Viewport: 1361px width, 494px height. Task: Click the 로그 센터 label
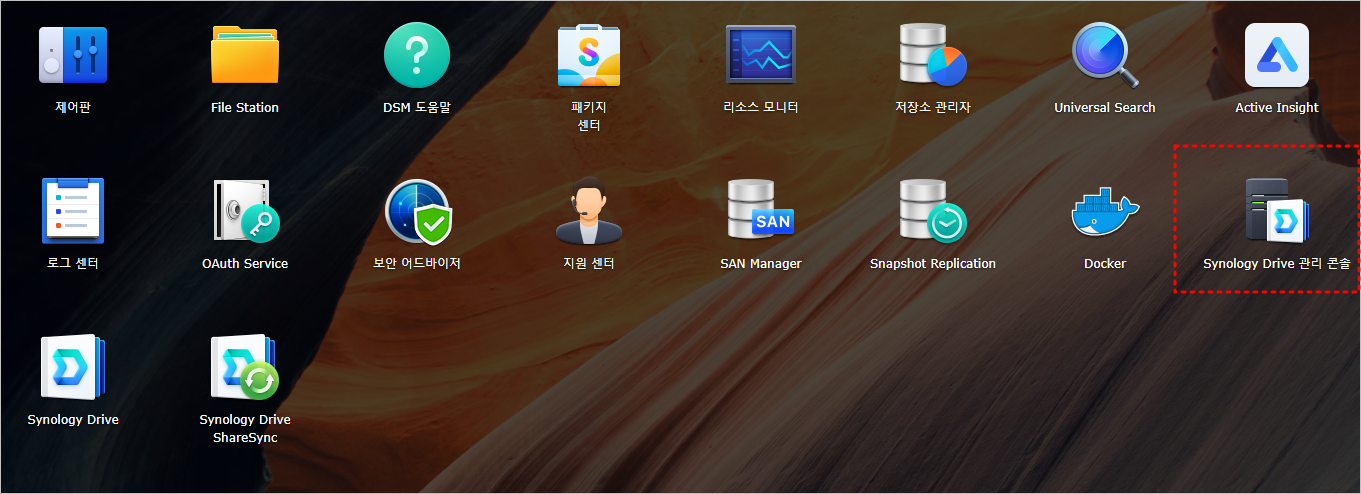coord(73,264)
